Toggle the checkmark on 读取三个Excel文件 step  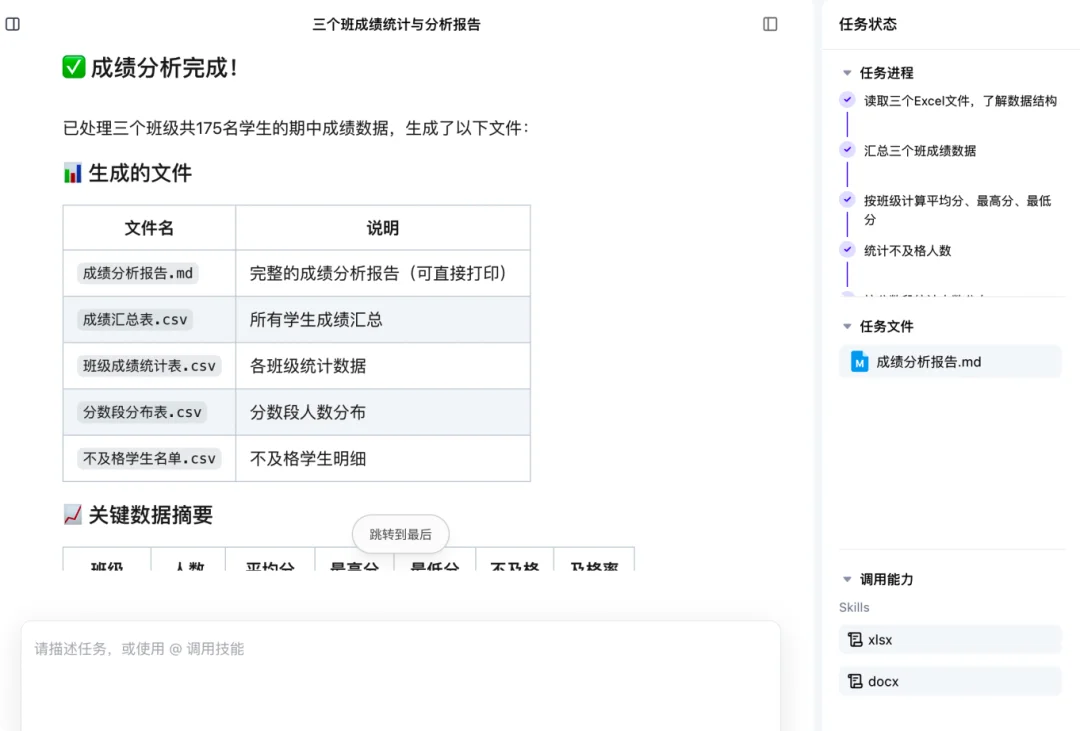(x=845, y=100)
